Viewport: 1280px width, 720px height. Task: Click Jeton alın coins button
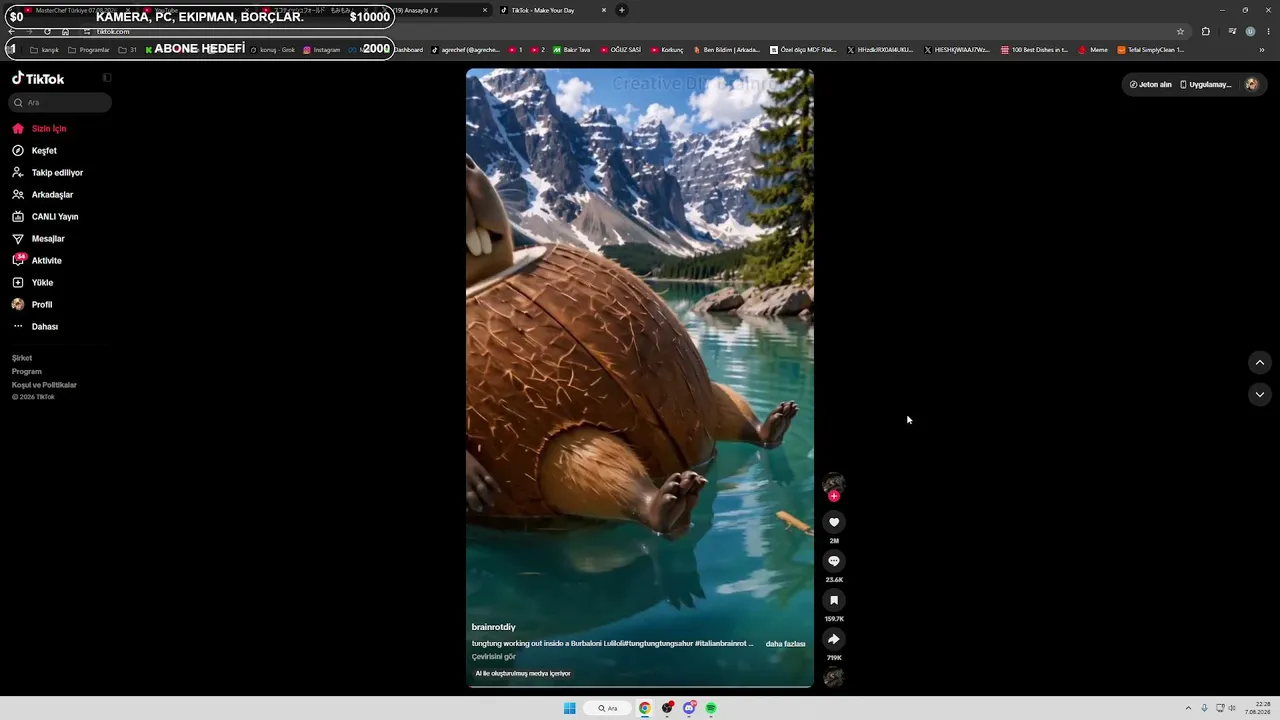tap(1151, 85)
